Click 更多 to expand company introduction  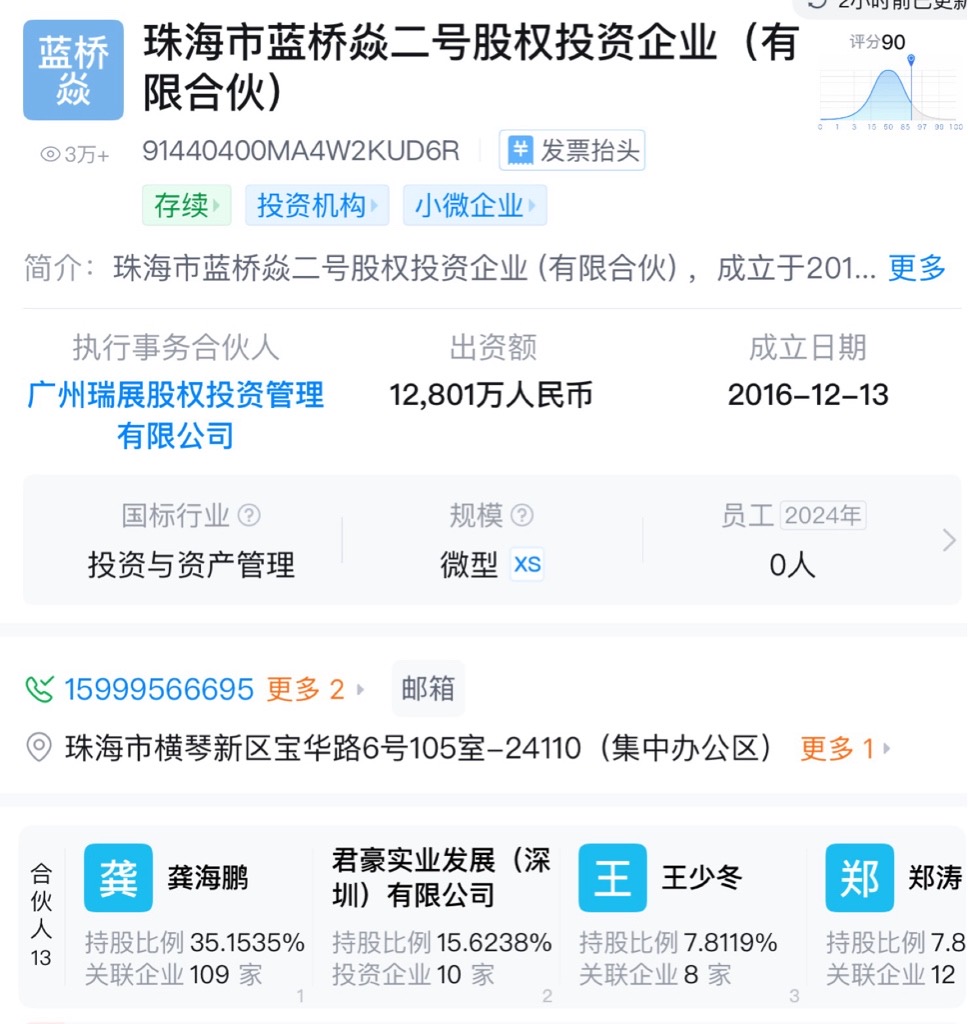(x=916, y=268)
